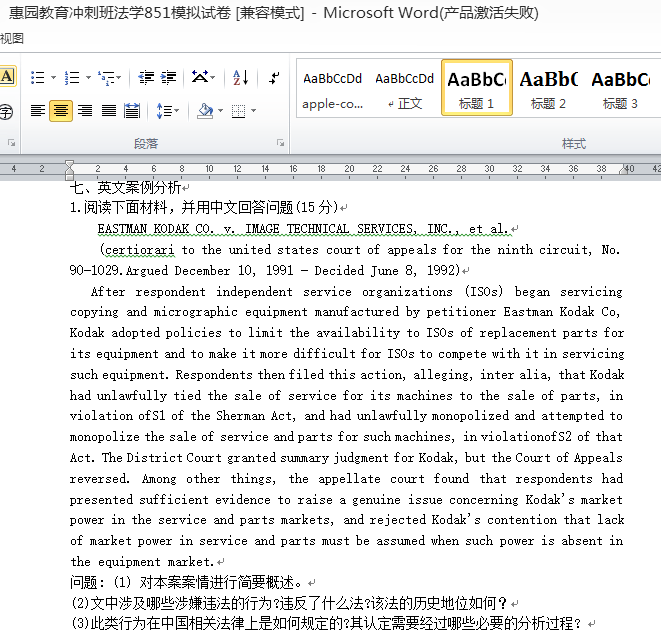Click line 1.阅读下面材料,并用中文回答问题(15 分)
Viewport: 661px width, 641px height.
click(x=204, y=207)
